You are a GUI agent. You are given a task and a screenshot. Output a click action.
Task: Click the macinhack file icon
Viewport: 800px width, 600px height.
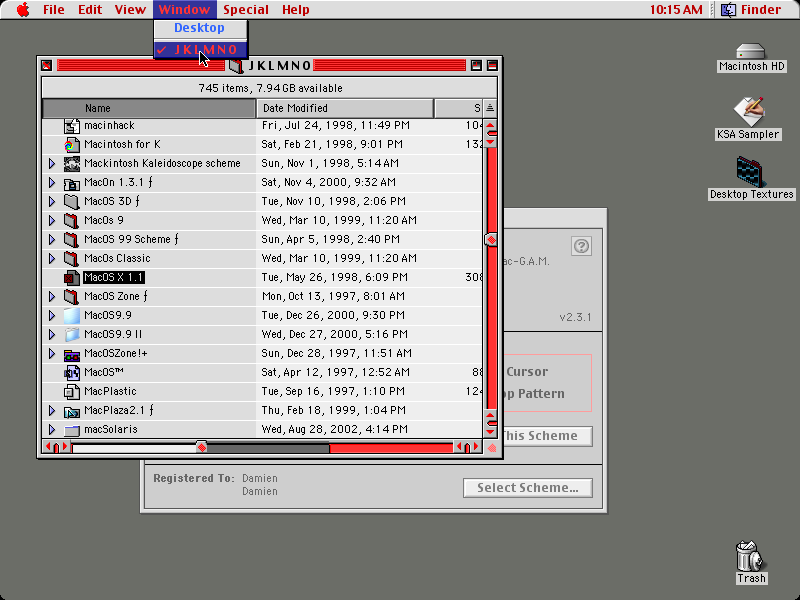(71, 126)
